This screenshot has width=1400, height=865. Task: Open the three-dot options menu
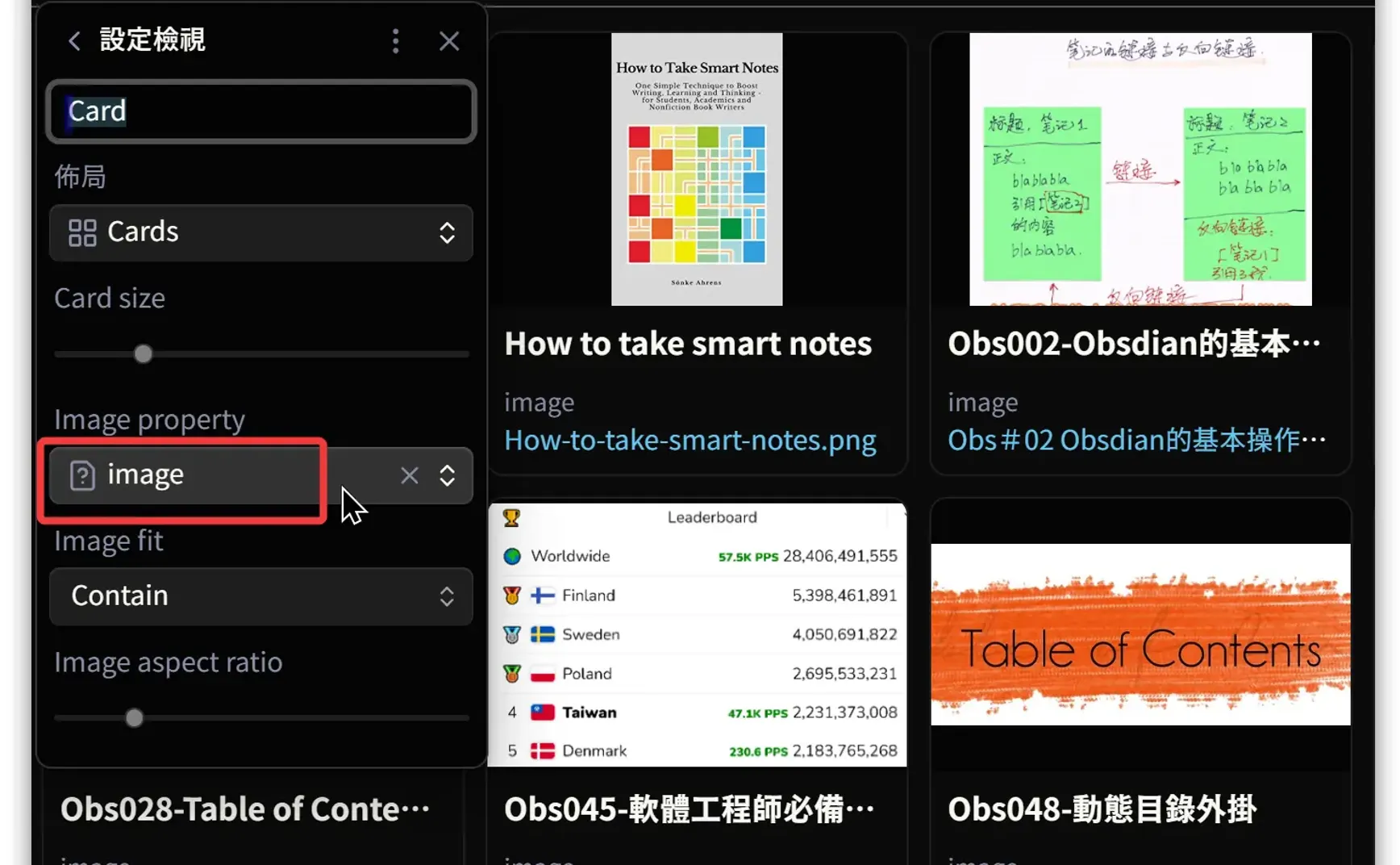click(x=395, y=40)
